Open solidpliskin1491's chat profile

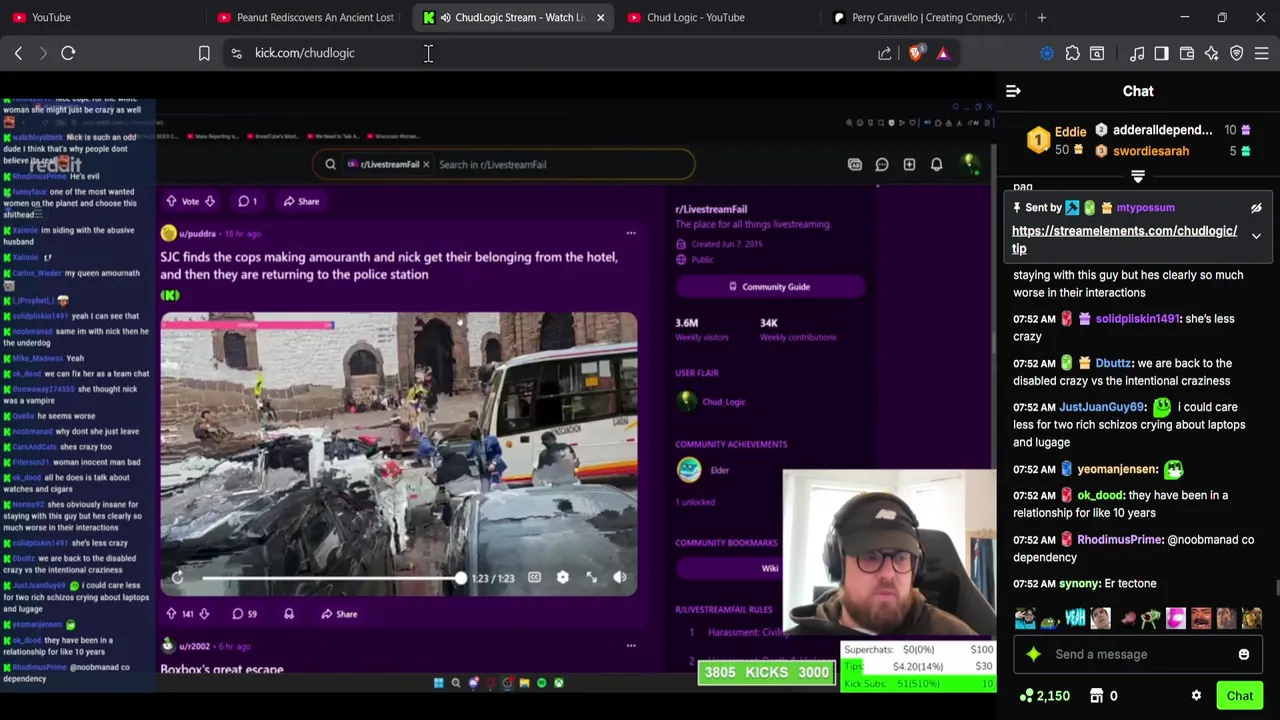1137,319
